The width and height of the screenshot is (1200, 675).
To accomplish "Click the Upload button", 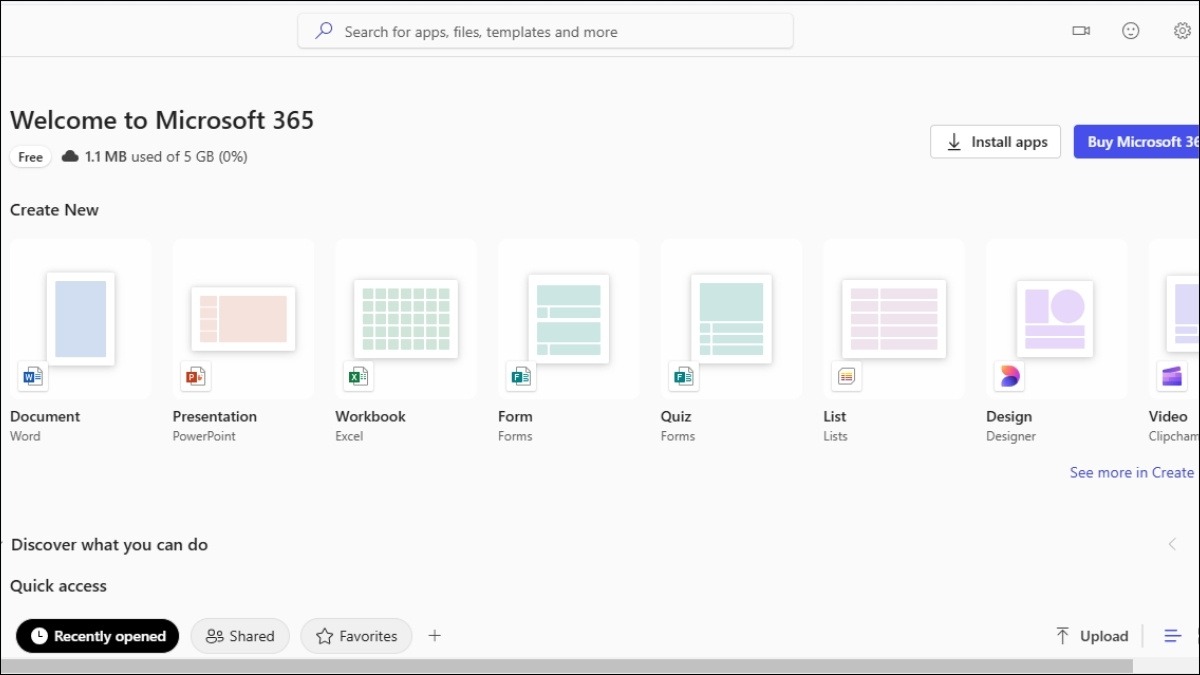I will coord(1092,636).
